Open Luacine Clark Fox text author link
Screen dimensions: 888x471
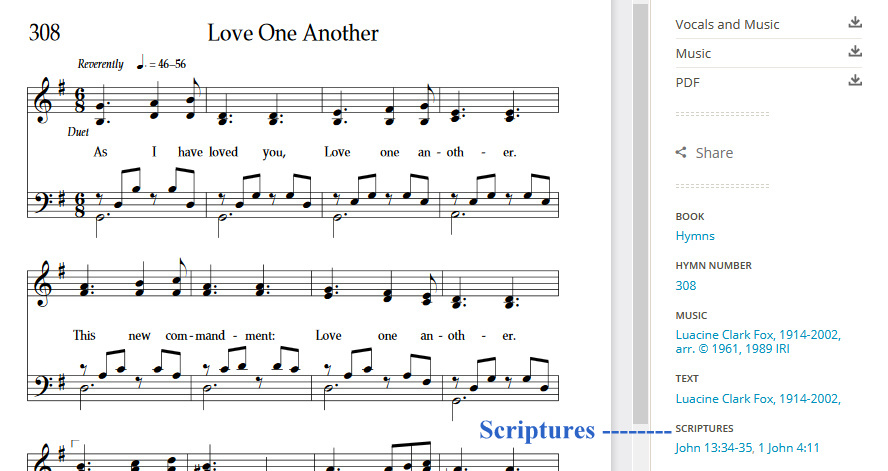pos(758,399)
